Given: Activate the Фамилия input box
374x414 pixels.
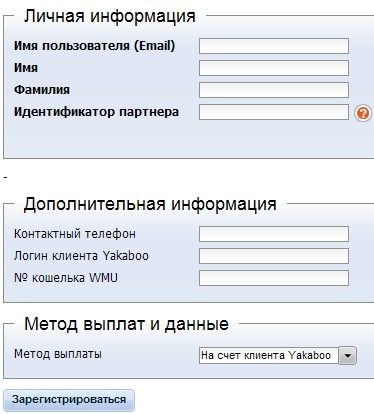Looking at the screenshot, I should [x=274, y=90].
